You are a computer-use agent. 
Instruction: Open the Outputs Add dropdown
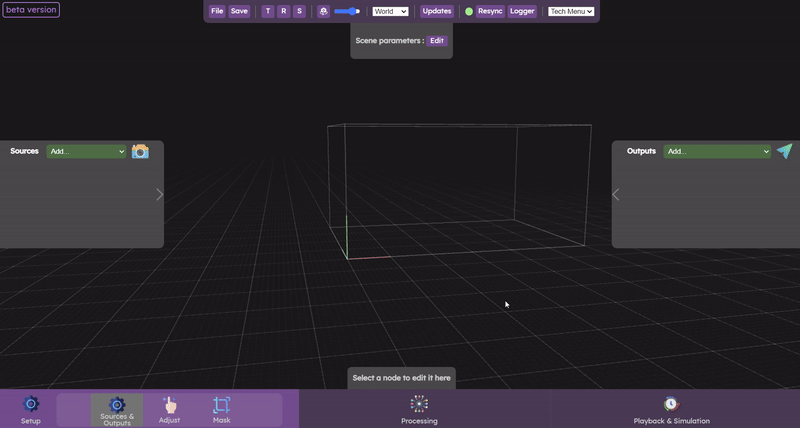tap(717, 152)
